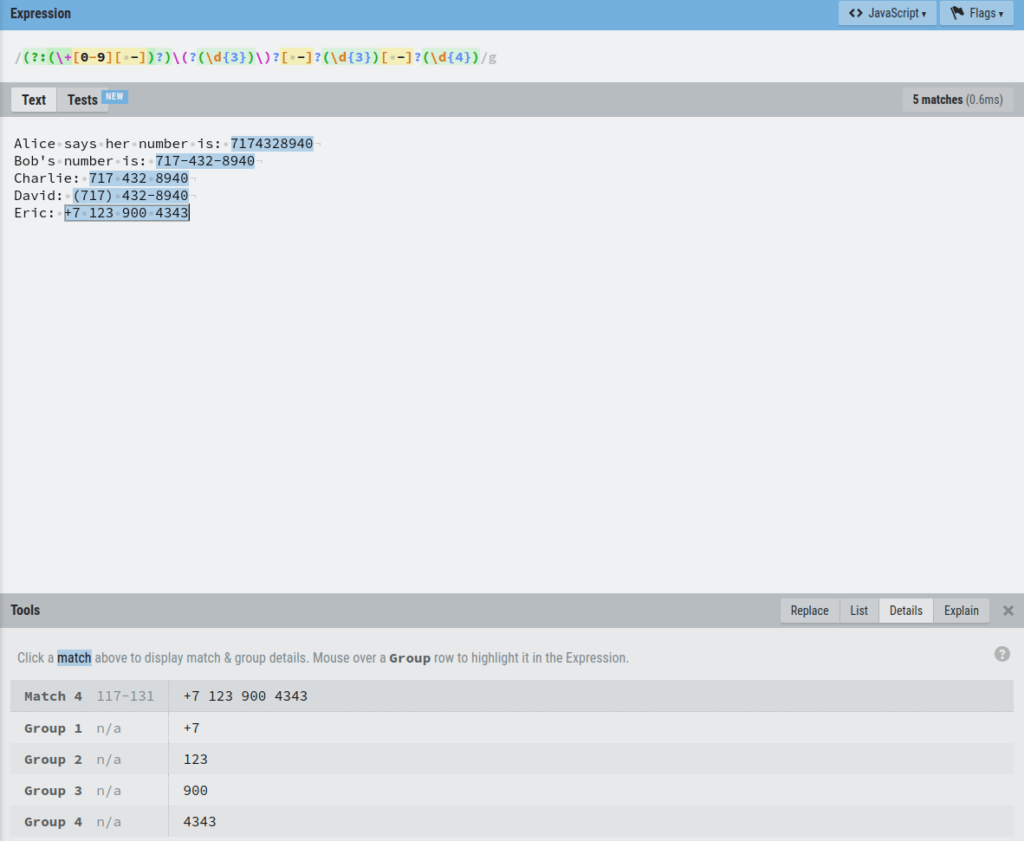Close the Tools panel with X
Screen dimensions: 1024x841
[1008, 611]
